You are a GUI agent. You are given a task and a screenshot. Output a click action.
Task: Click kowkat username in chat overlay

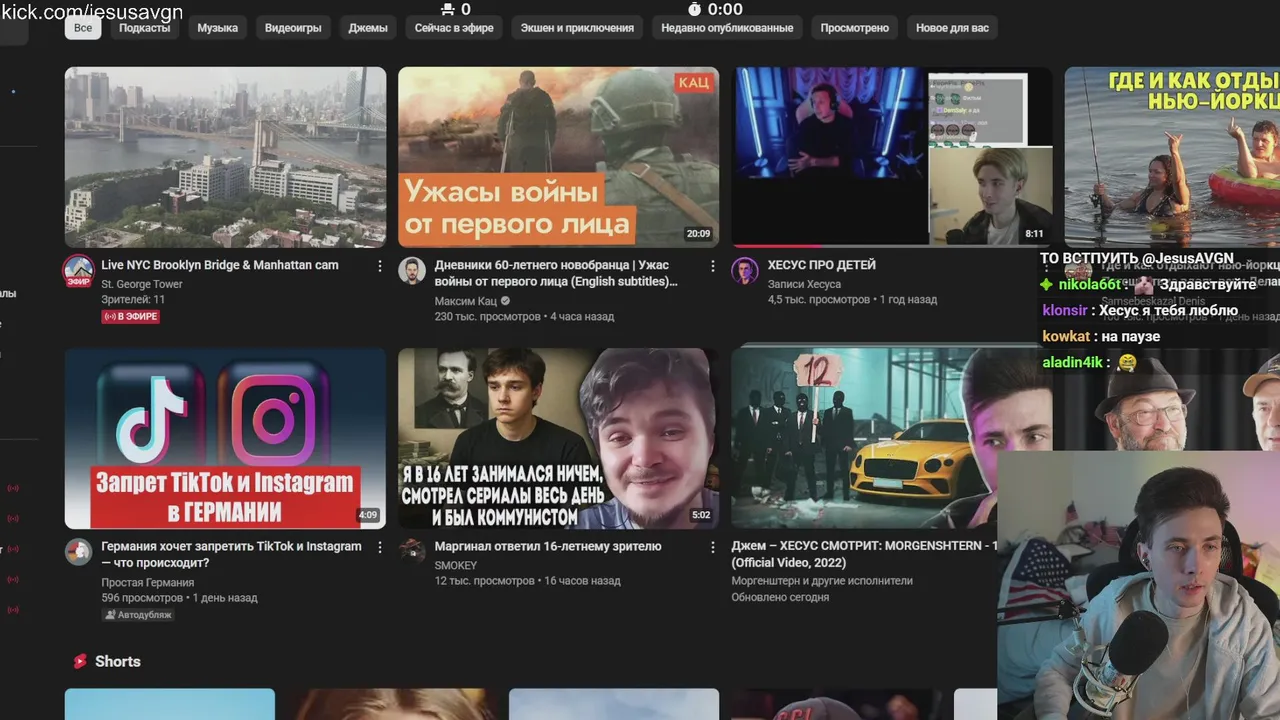[1066, 337]
